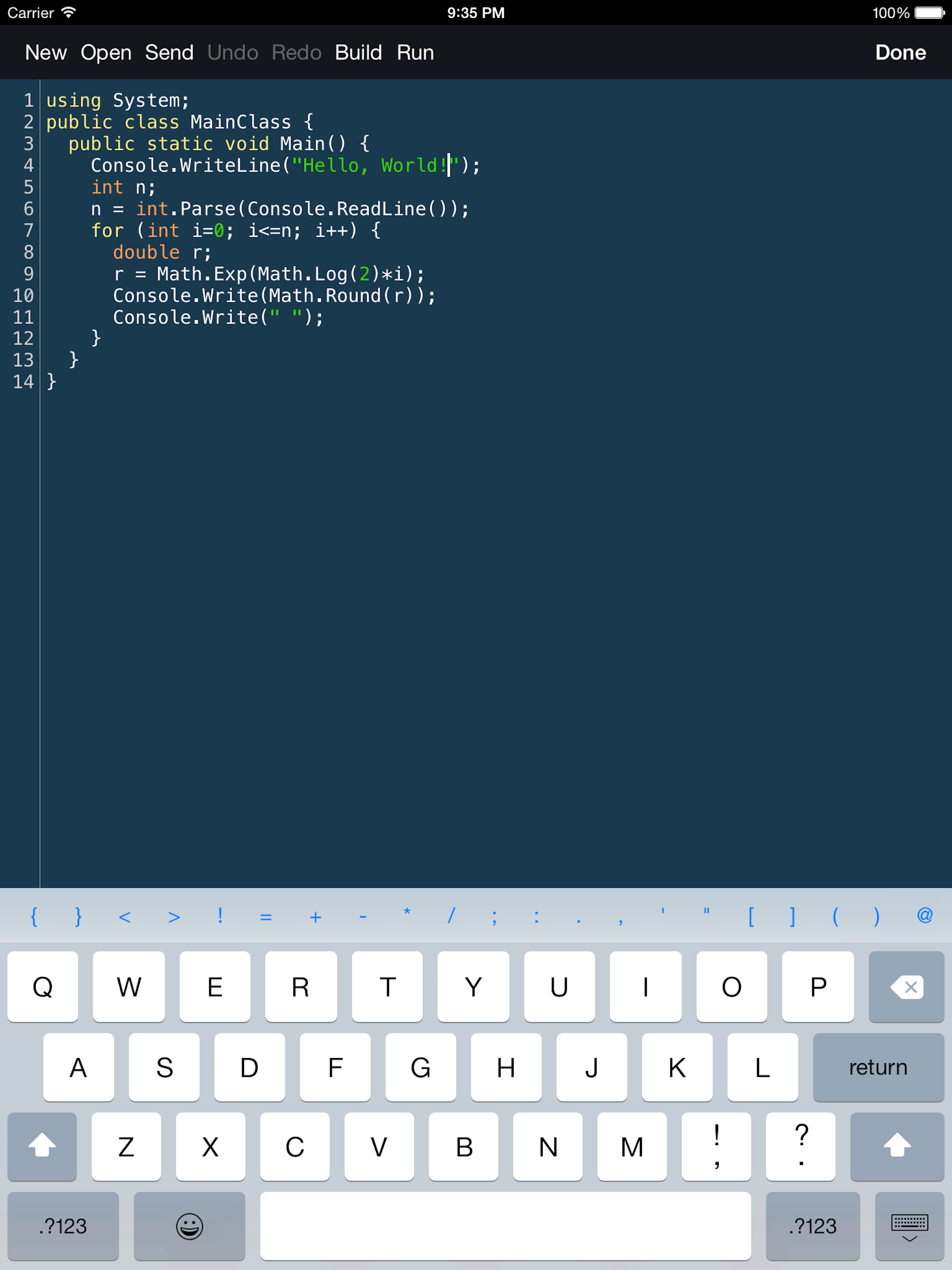Insert the semicolon from symbol bar
The width and height of the screenshot is (952, 1270).
[x=495, y=916]
